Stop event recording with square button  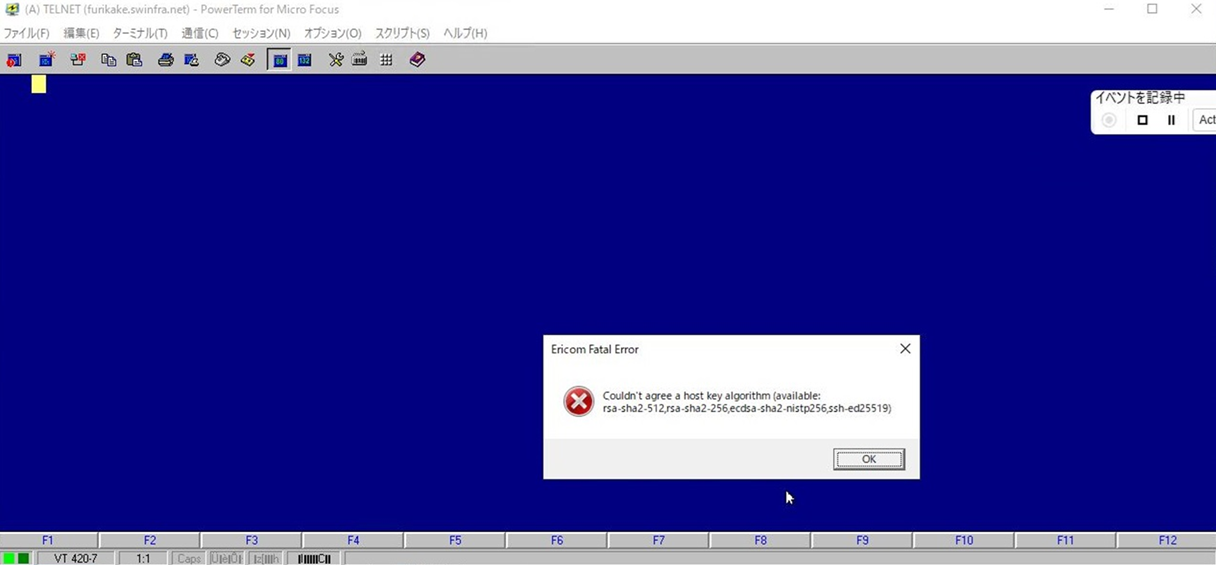pyautogui.click(x=1142, y=120)
